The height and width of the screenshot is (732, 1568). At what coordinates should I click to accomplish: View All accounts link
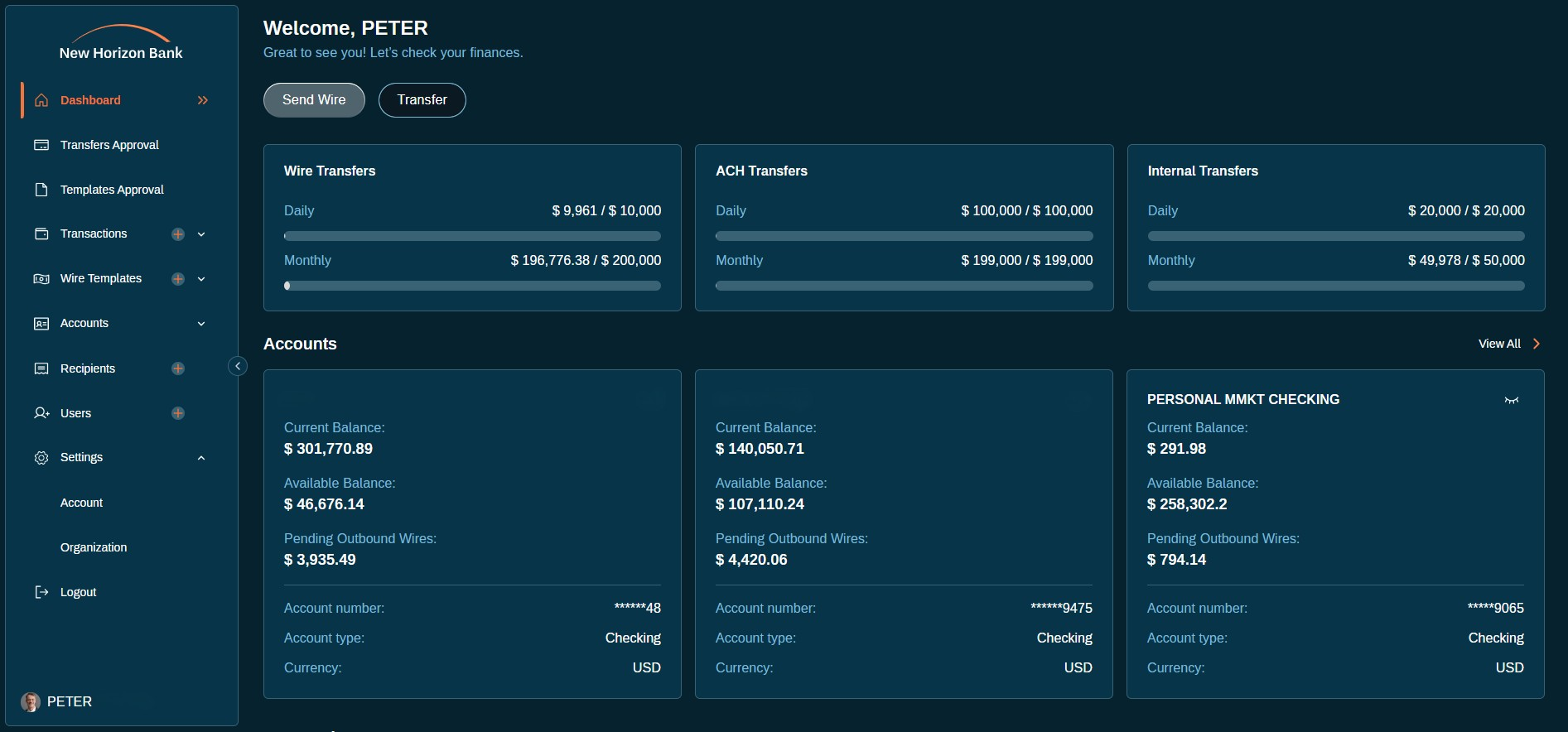click(1508, 344)
